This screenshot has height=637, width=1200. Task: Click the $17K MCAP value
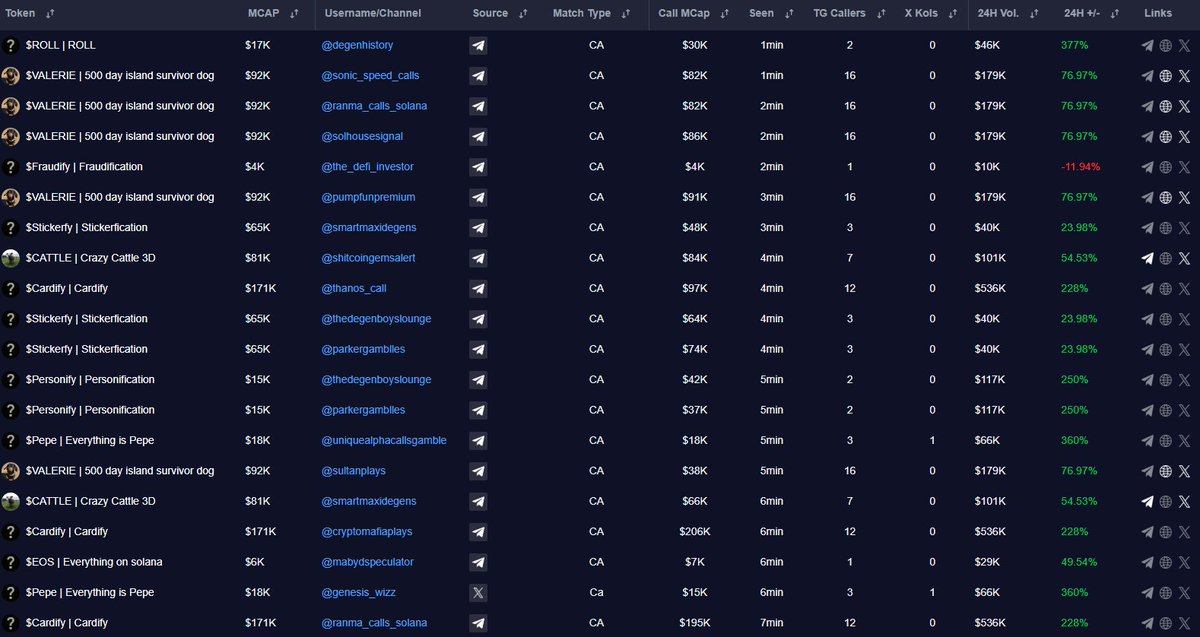pyautogui.click(x=257, y=46)
